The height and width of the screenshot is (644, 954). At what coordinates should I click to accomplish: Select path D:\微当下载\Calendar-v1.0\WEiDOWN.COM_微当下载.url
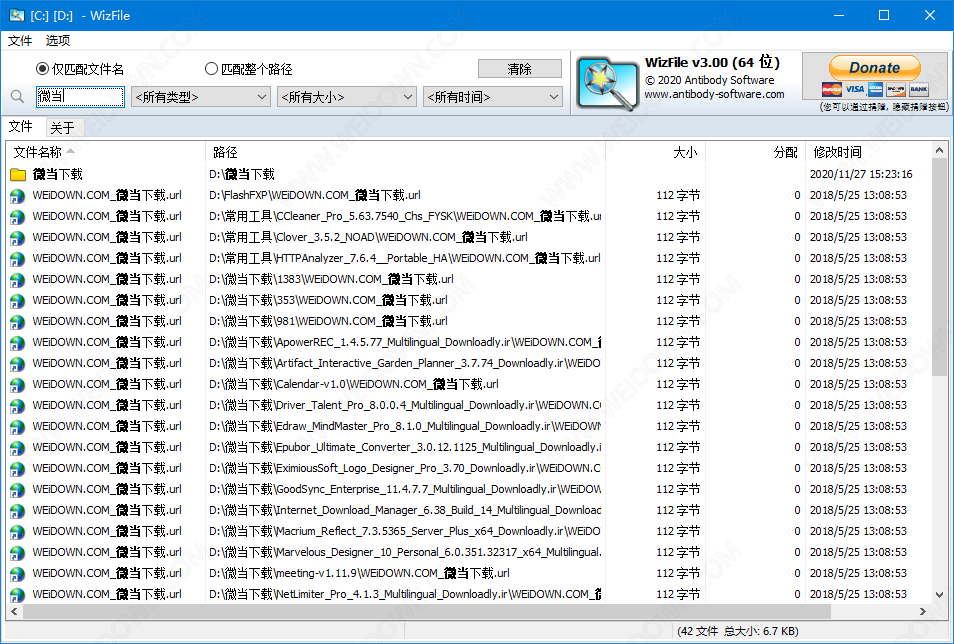coord(354,385)
